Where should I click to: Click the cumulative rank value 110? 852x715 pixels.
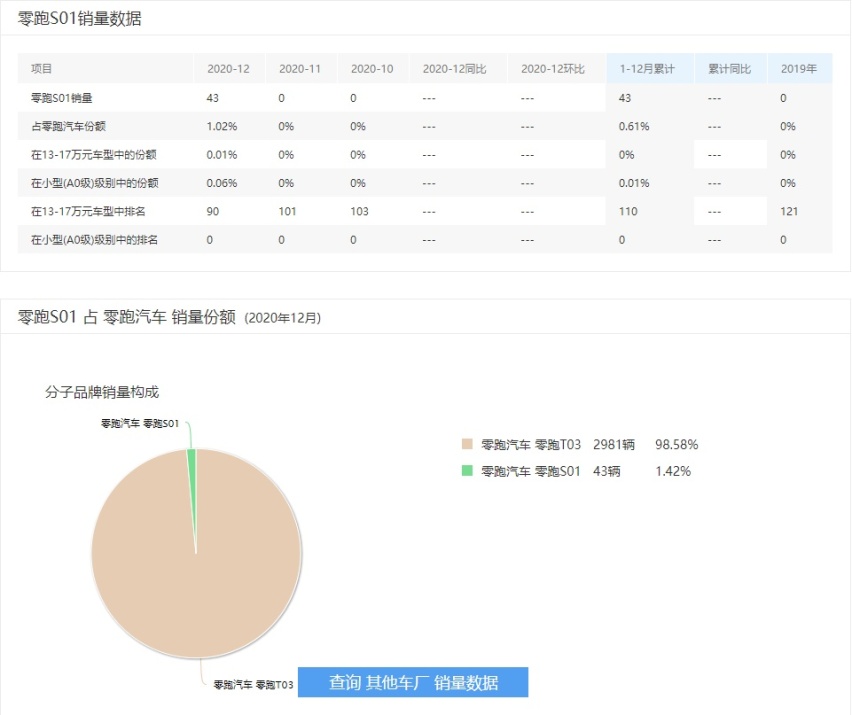(628, 211)
